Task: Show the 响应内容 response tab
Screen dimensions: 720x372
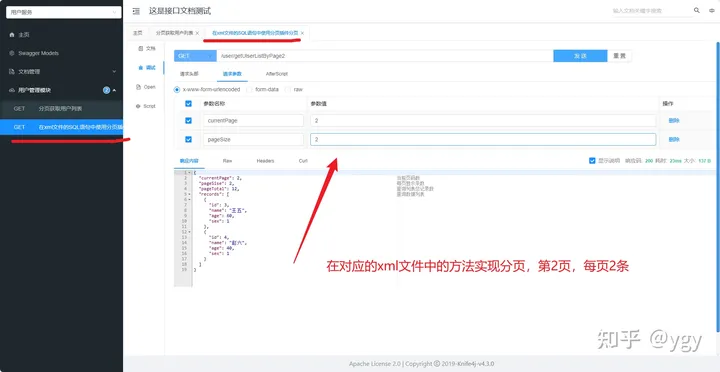Action: click(x=188, y=161)
